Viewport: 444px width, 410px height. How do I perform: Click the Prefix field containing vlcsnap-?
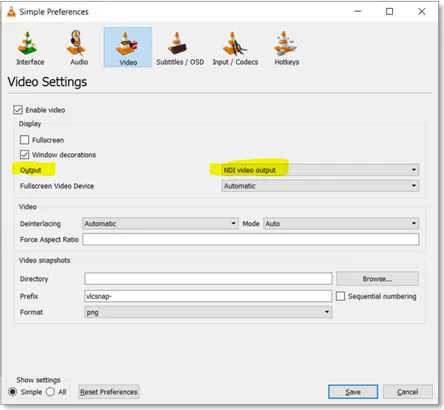coord(208,296)
